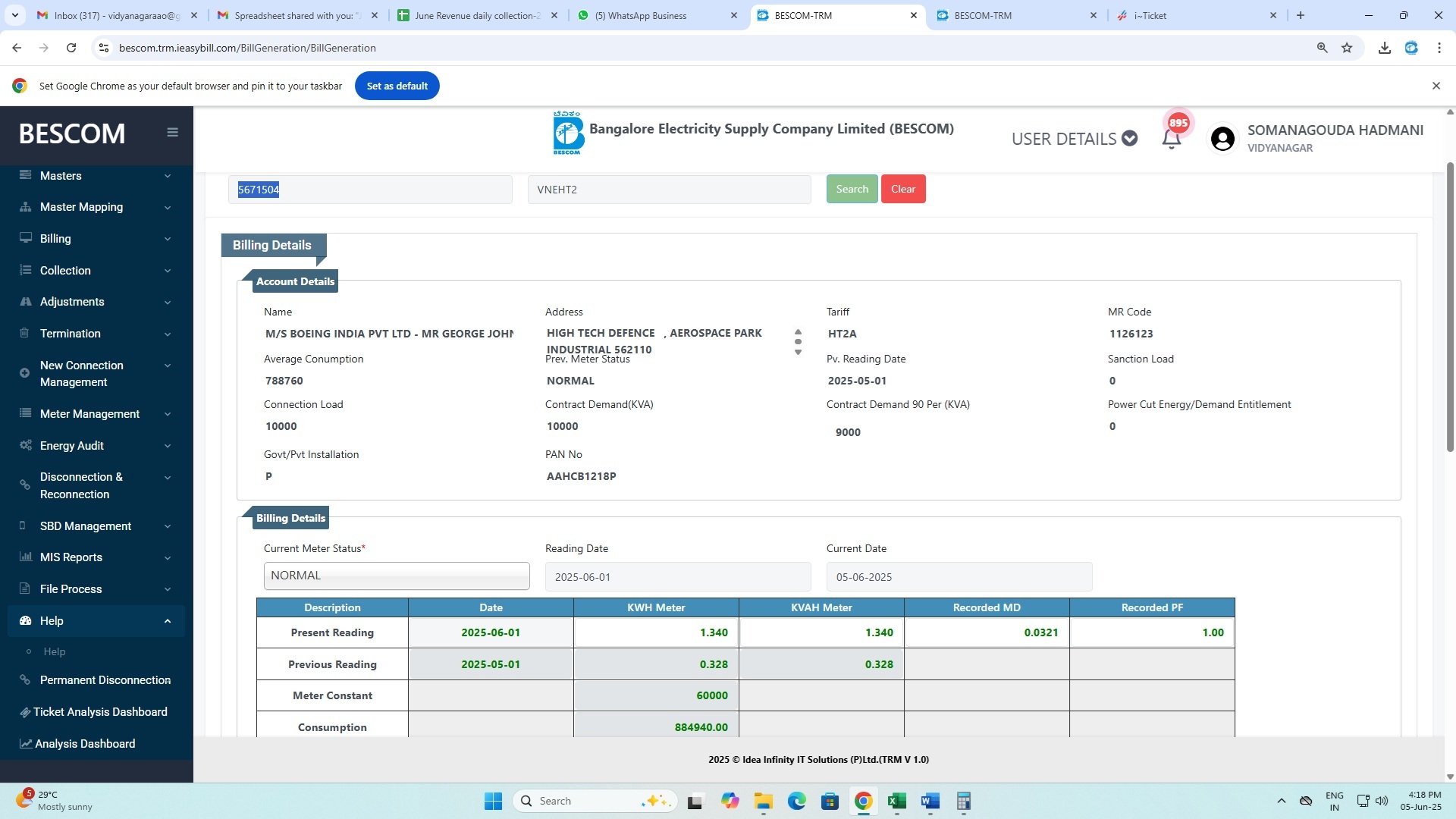Click the Reading Date field 2025-06-01

coord(678,577)
